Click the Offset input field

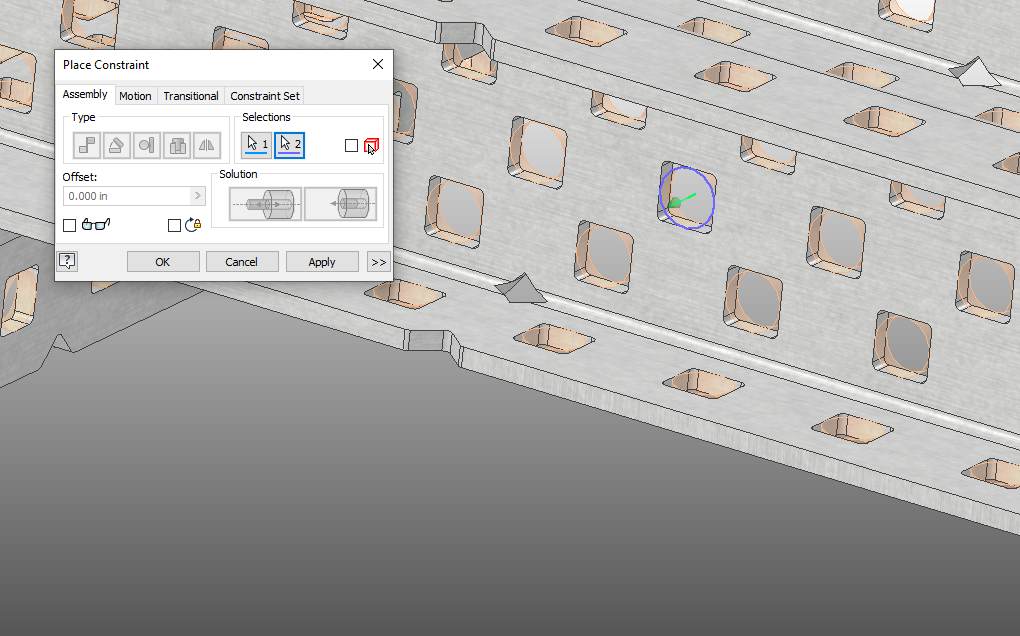[x=127, y=196]
